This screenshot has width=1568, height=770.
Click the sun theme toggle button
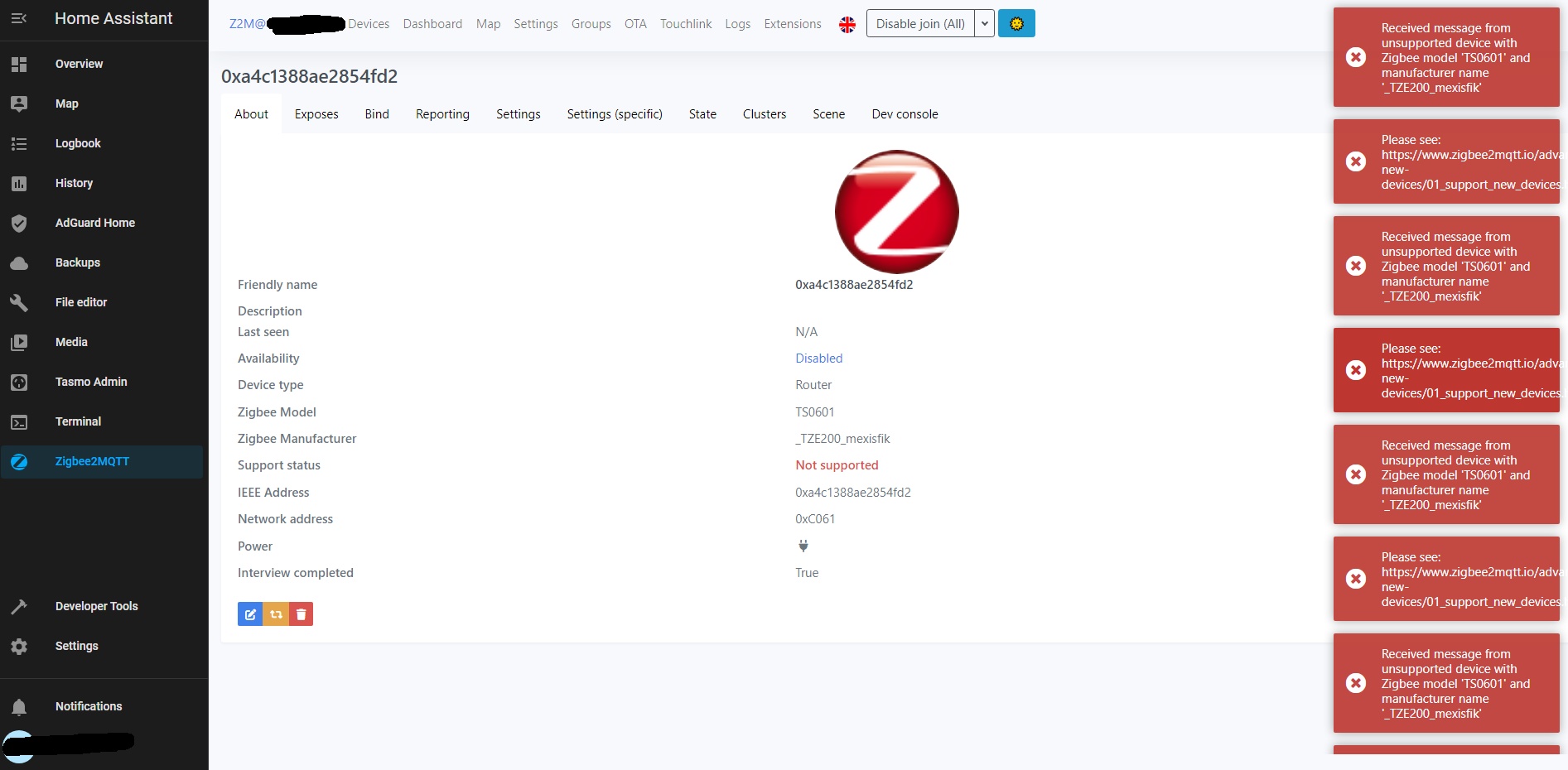point(1016,23)
